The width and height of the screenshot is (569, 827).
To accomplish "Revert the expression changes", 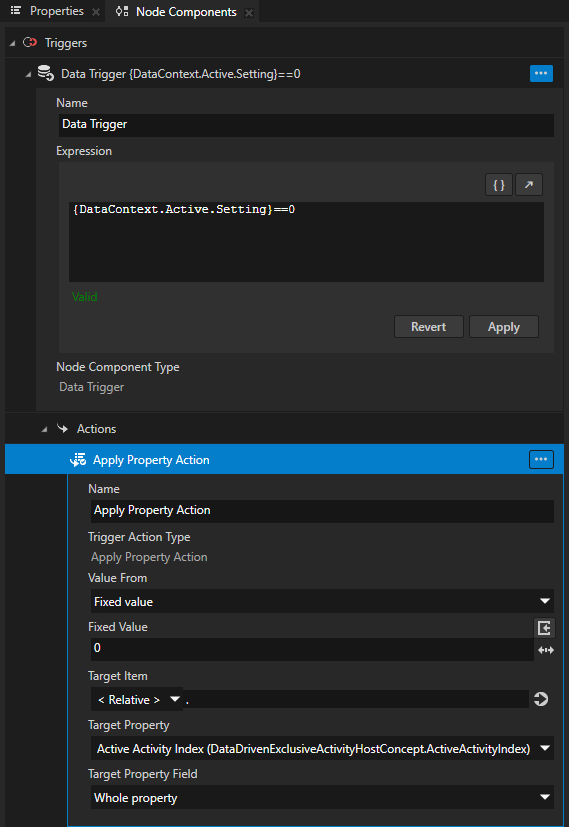I will click(429, 326).
